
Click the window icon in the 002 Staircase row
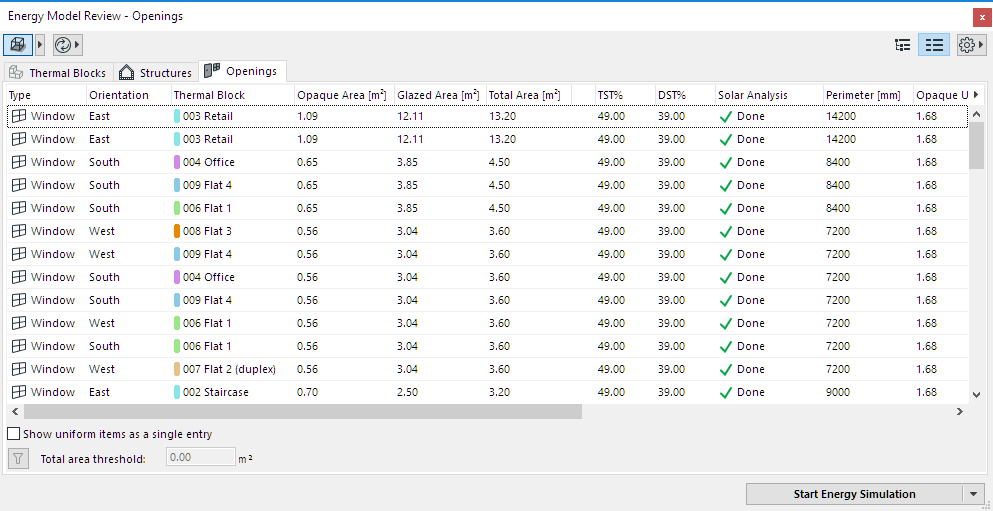coord(19,392)
